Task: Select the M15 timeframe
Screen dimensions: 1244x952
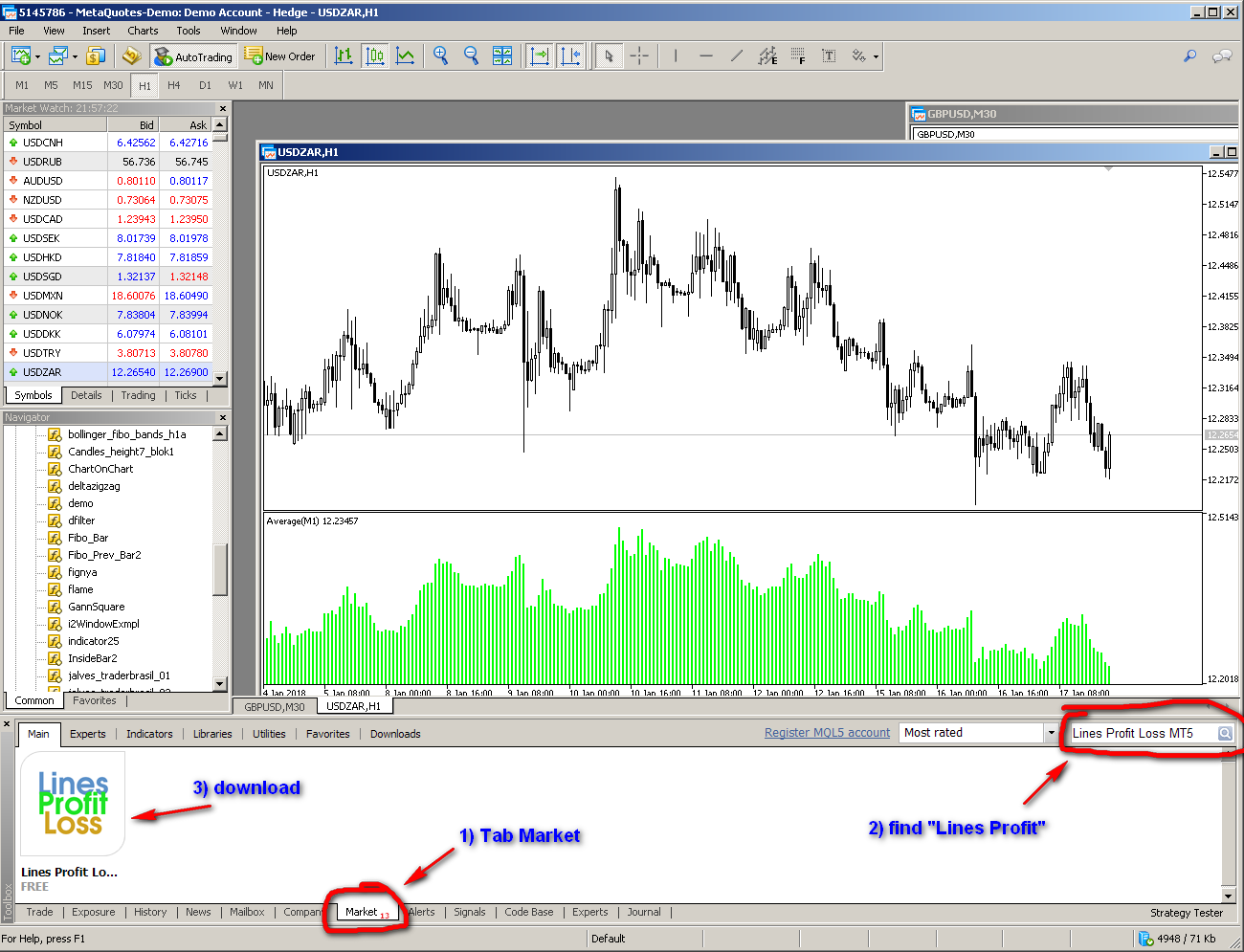Action: [x=82, y=85]
